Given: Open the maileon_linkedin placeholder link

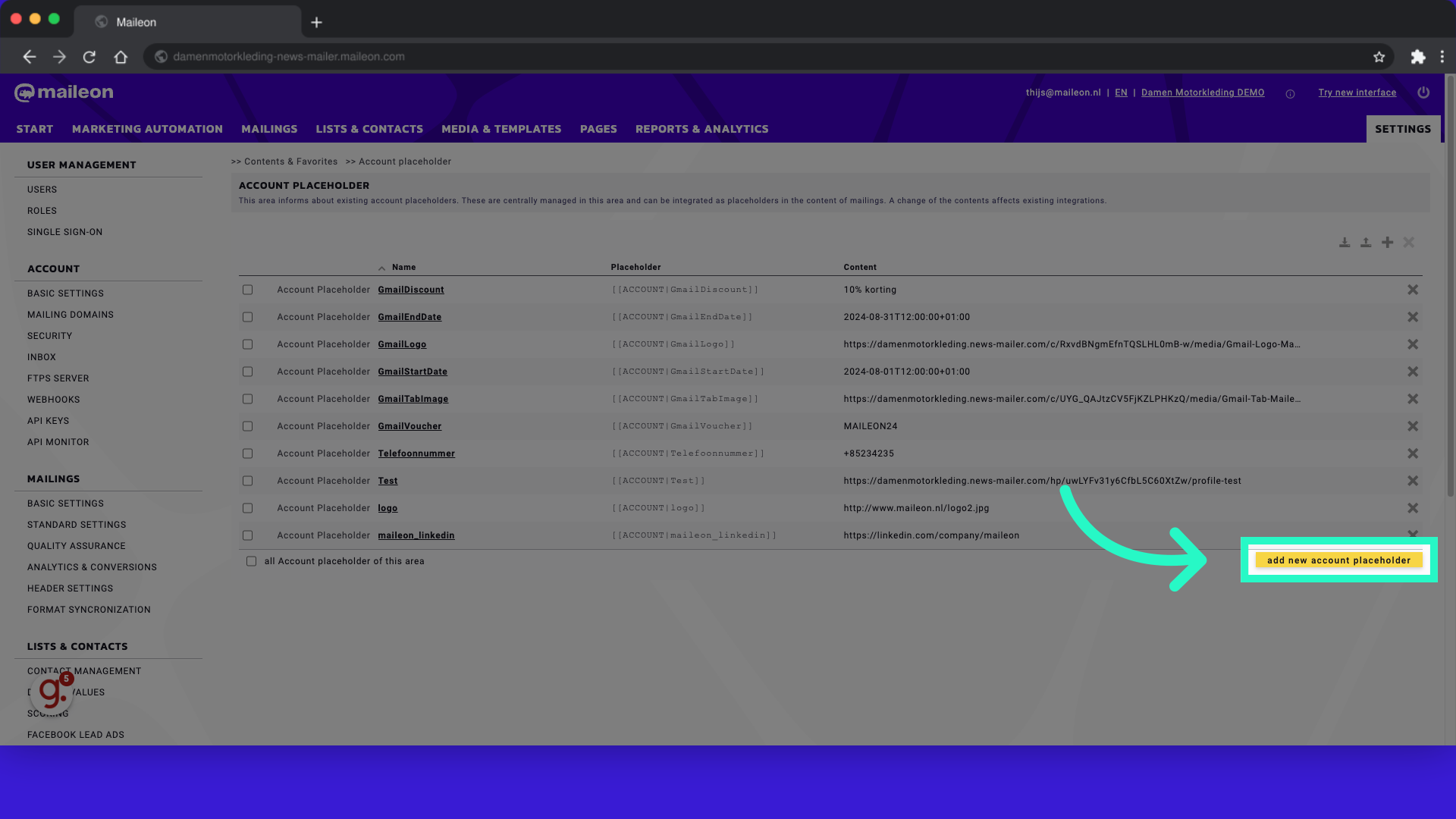Looking at the screenshot, I should click(416, 535).
